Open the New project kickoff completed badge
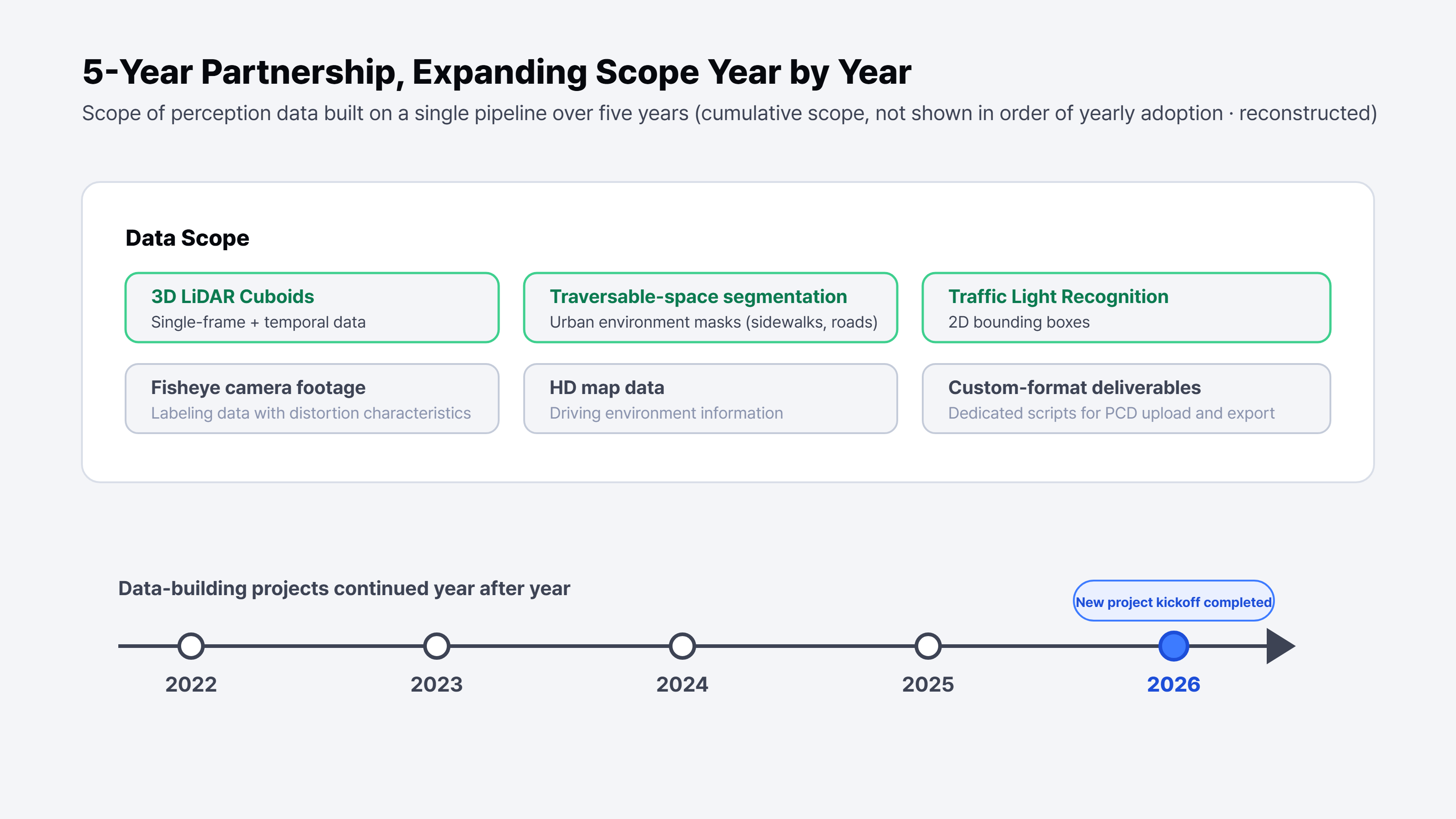This screenshot has height=819, width=1456. click(1173, 601)
